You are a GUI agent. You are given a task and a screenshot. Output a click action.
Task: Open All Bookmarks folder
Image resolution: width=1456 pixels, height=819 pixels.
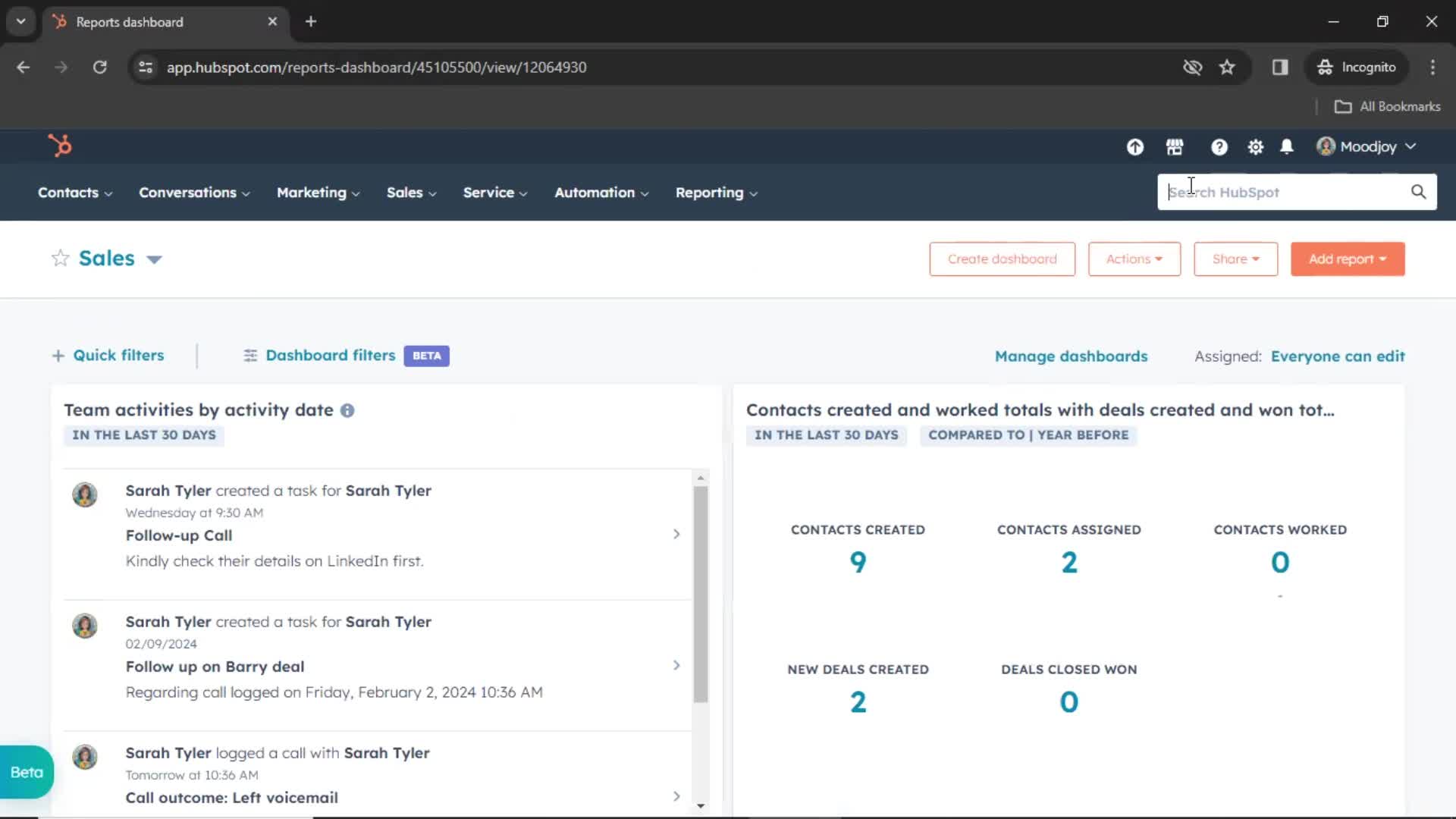coord(1388,106)
